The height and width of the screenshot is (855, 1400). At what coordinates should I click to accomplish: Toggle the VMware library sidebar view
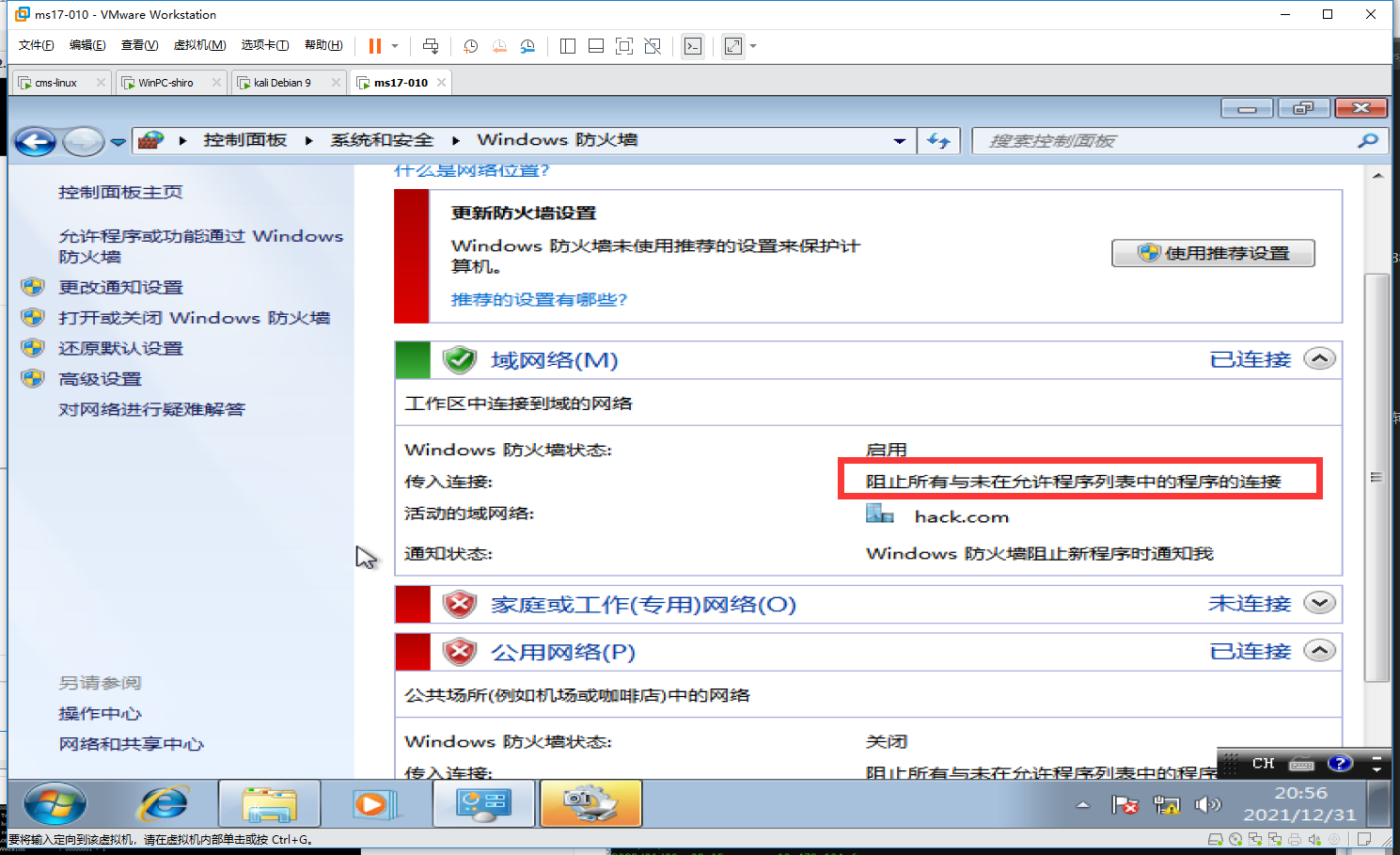point(568,46)
